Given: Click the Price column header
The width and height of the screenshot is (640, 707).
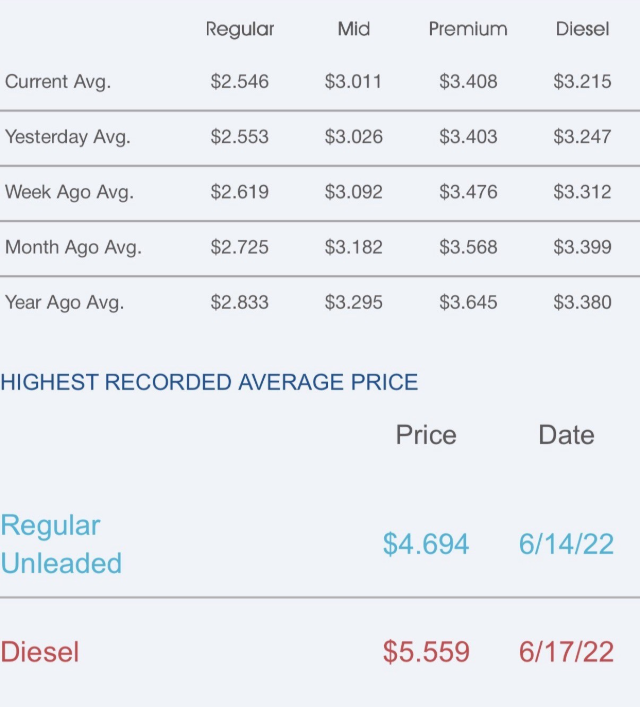Looking at the screenshot, I should (x=426, y=435).
